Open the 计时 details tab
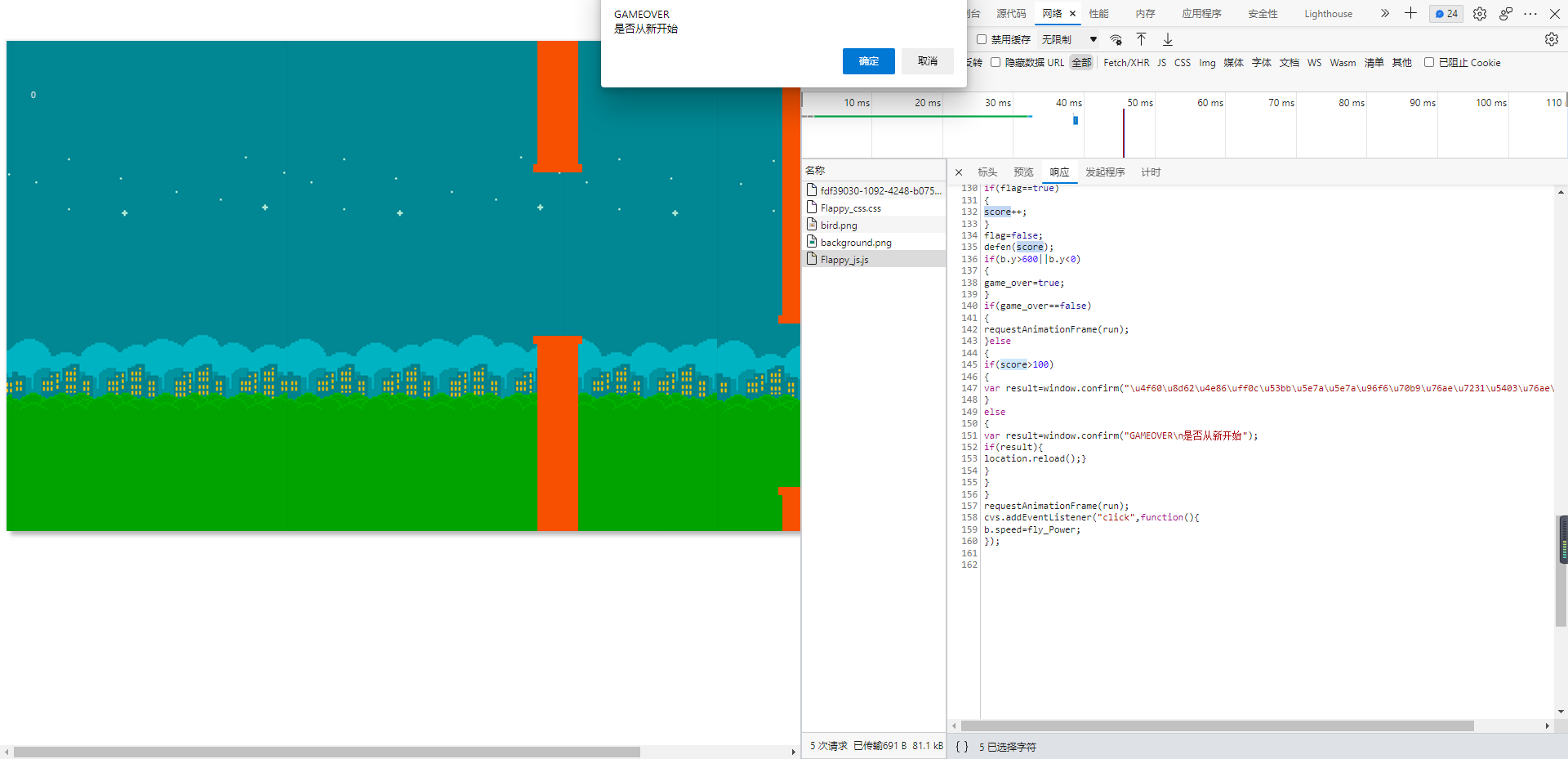1568x759 pixels. (x=1151, y=172)
